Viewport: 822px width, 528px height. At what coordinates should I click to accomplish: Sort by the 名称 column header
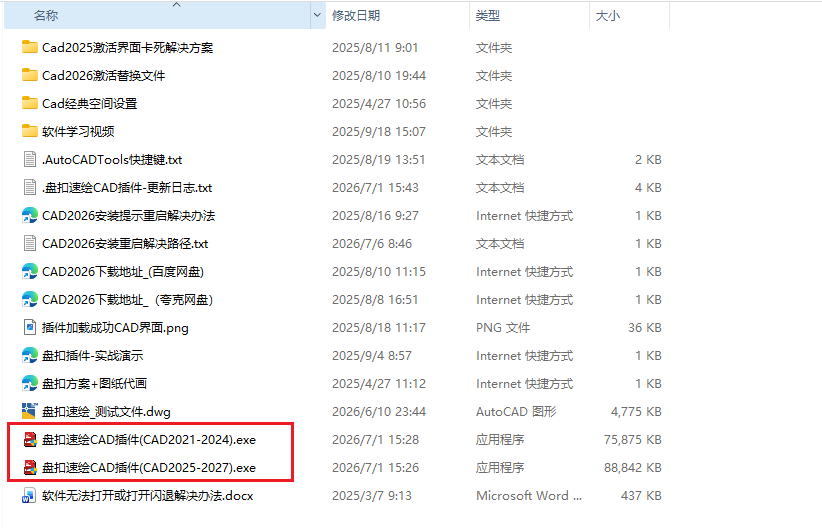[157, 16]
